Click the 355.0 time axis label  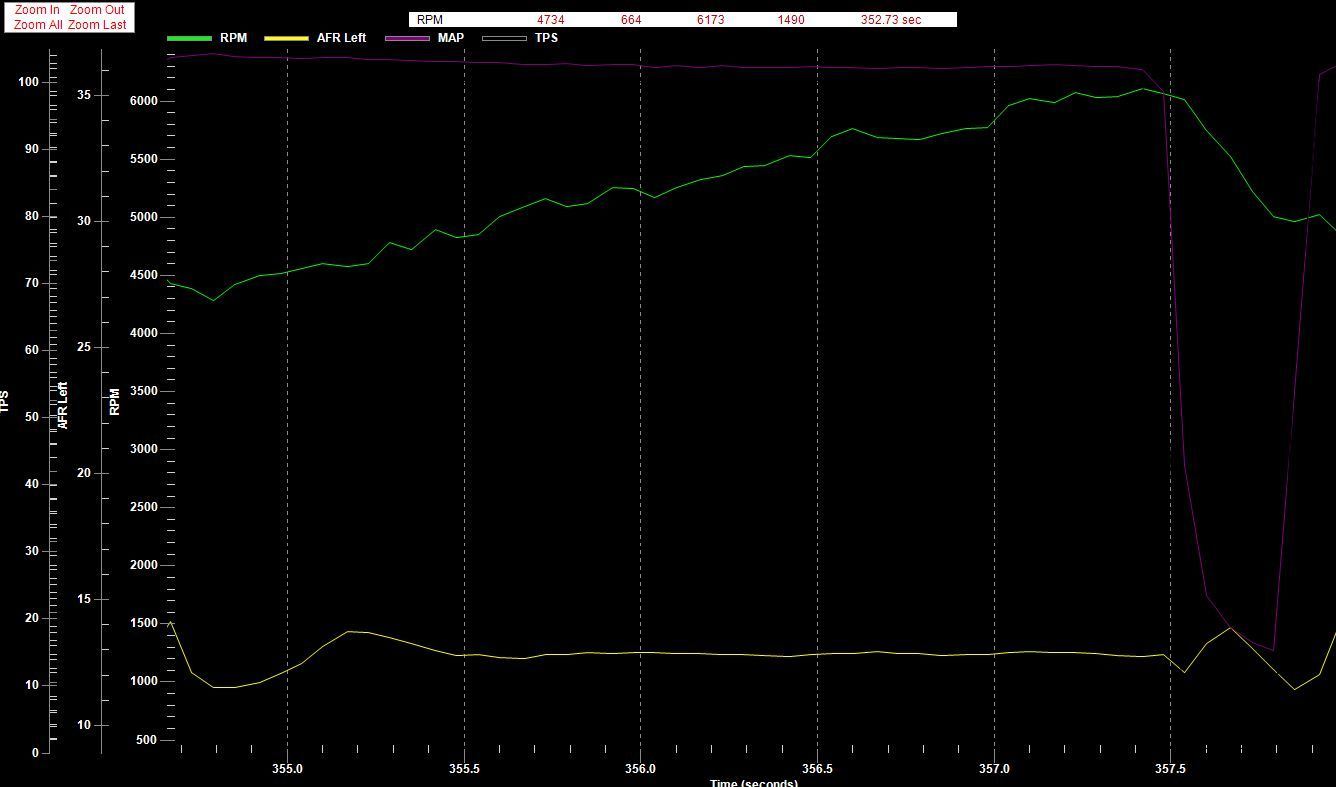[287, 769]
